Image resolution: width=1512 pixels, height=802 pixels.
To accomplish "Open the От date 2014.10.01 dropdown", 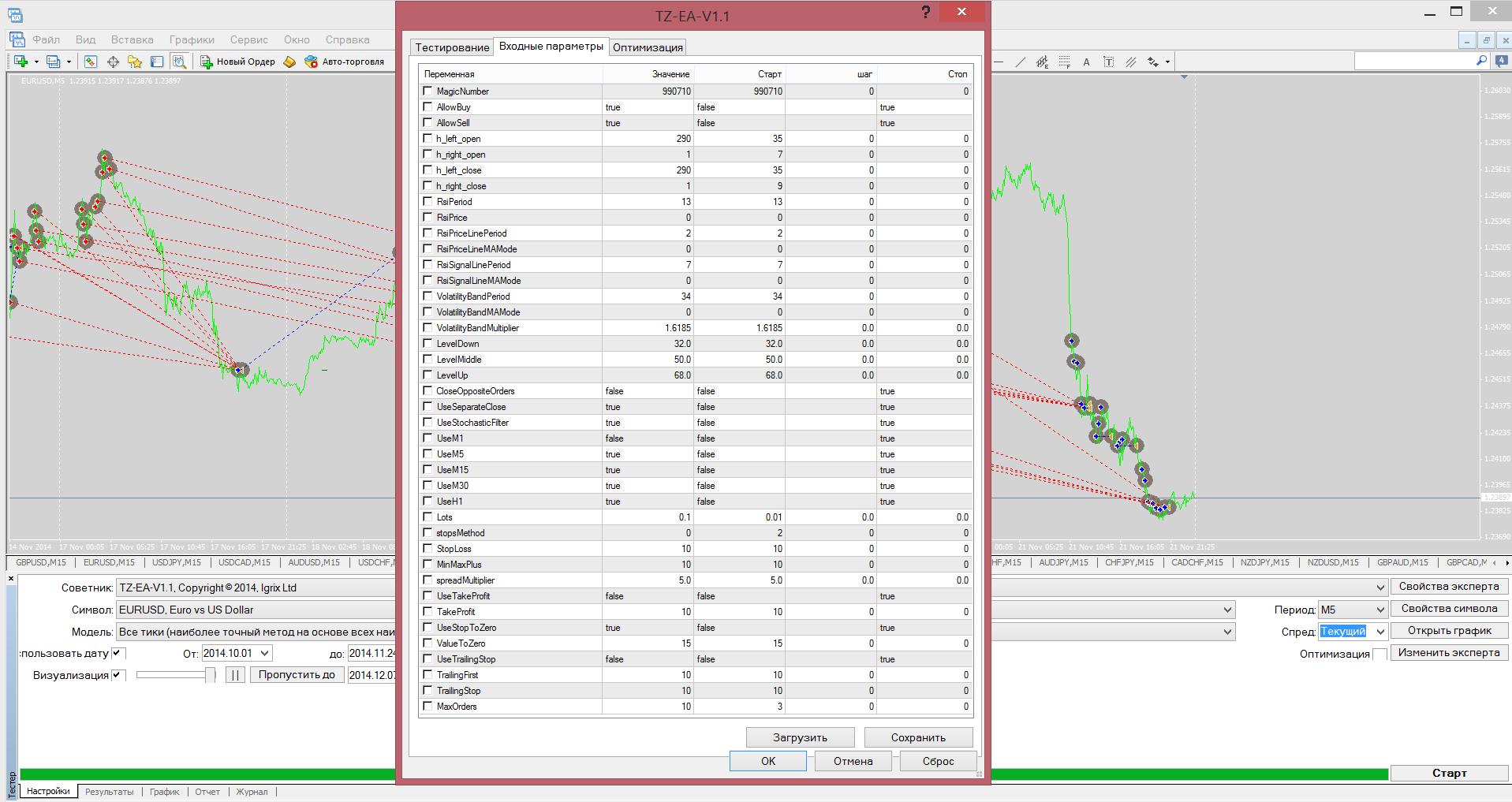I will 265,653.
